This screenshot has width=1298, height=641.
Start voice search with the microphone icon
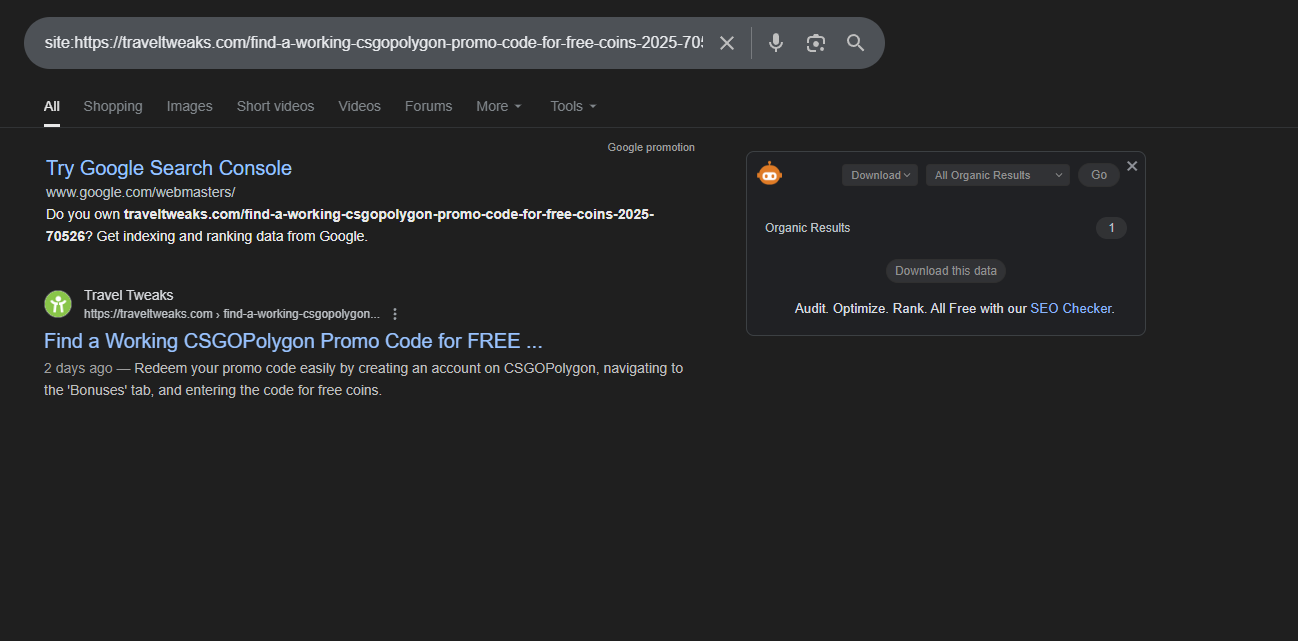[776, 43]
